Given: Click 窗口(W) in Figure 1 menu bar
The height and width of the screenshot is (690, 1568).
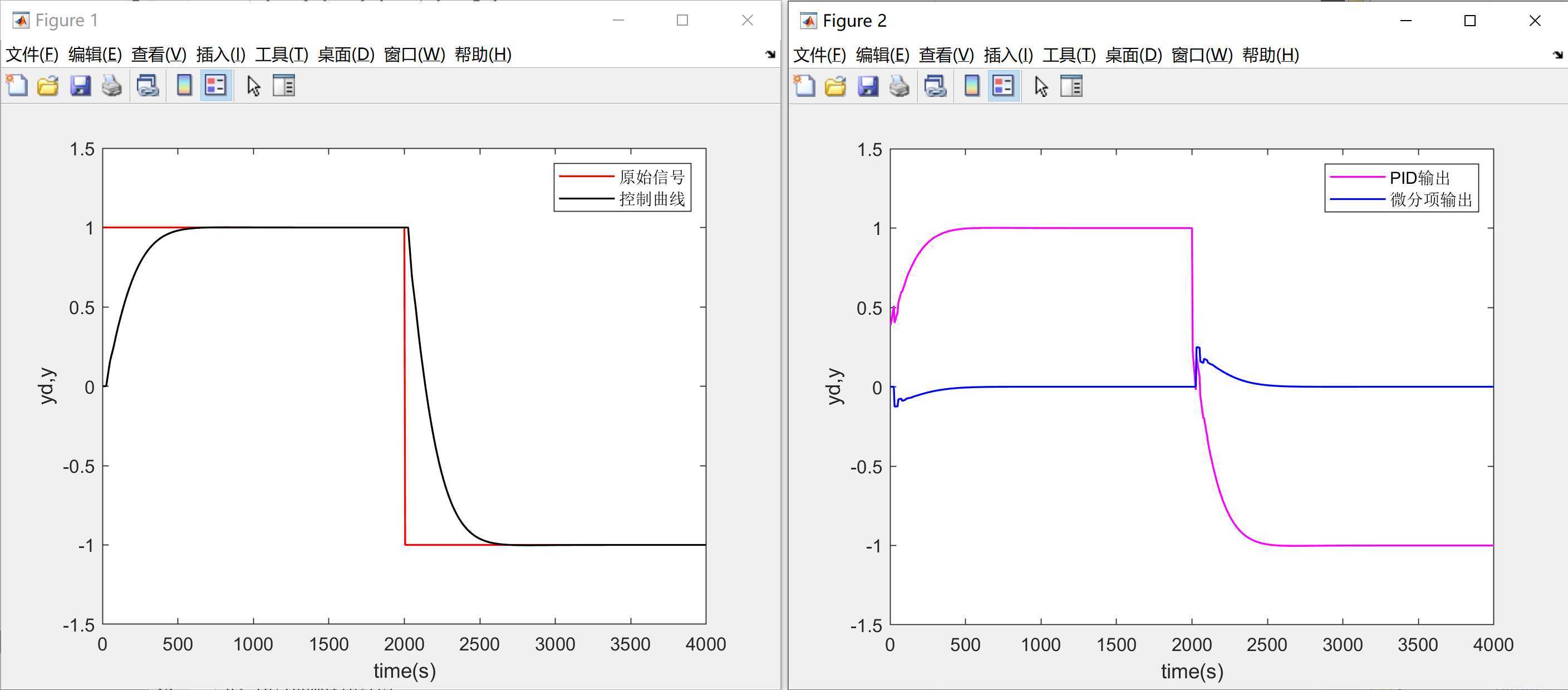Looking at the screenshot, I should click(415, 55).
